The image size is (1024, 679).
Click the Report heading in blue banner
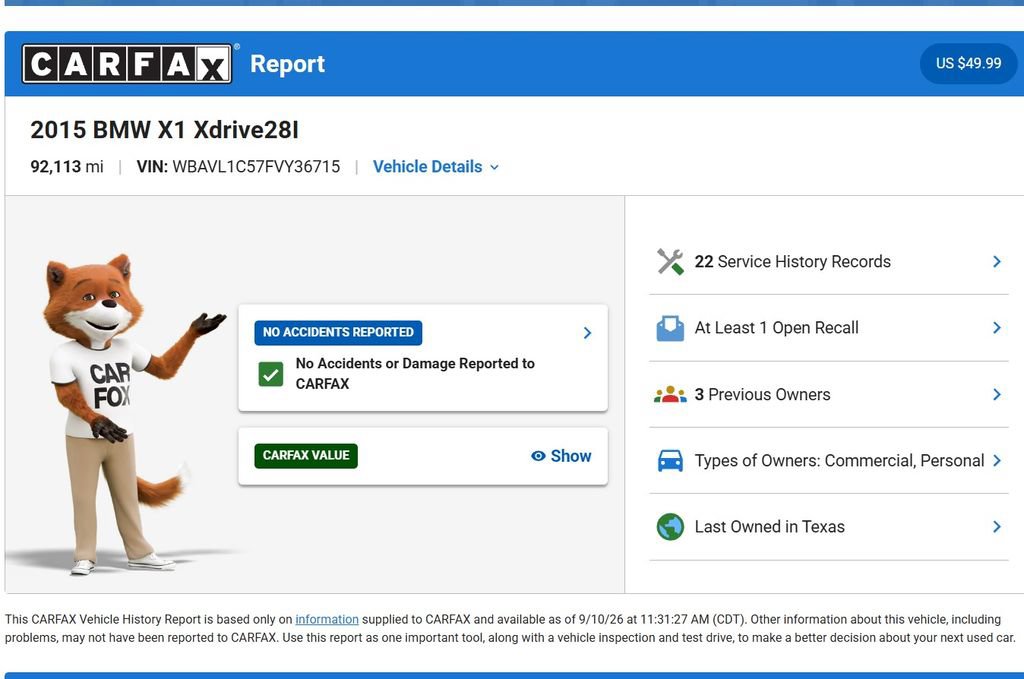click(x=287, y=64)
